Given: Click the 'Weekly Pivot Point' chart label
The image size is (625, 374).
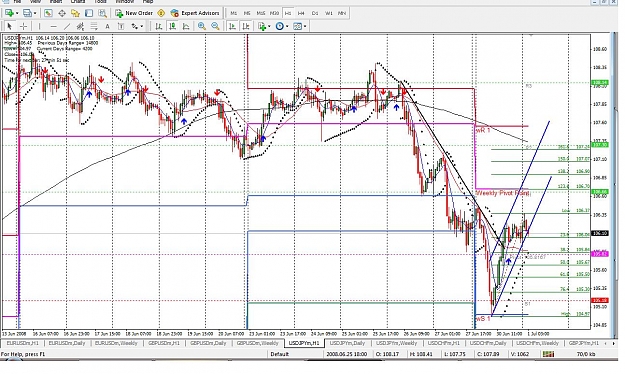Looking at the screenshot, I should pos(503,193).
